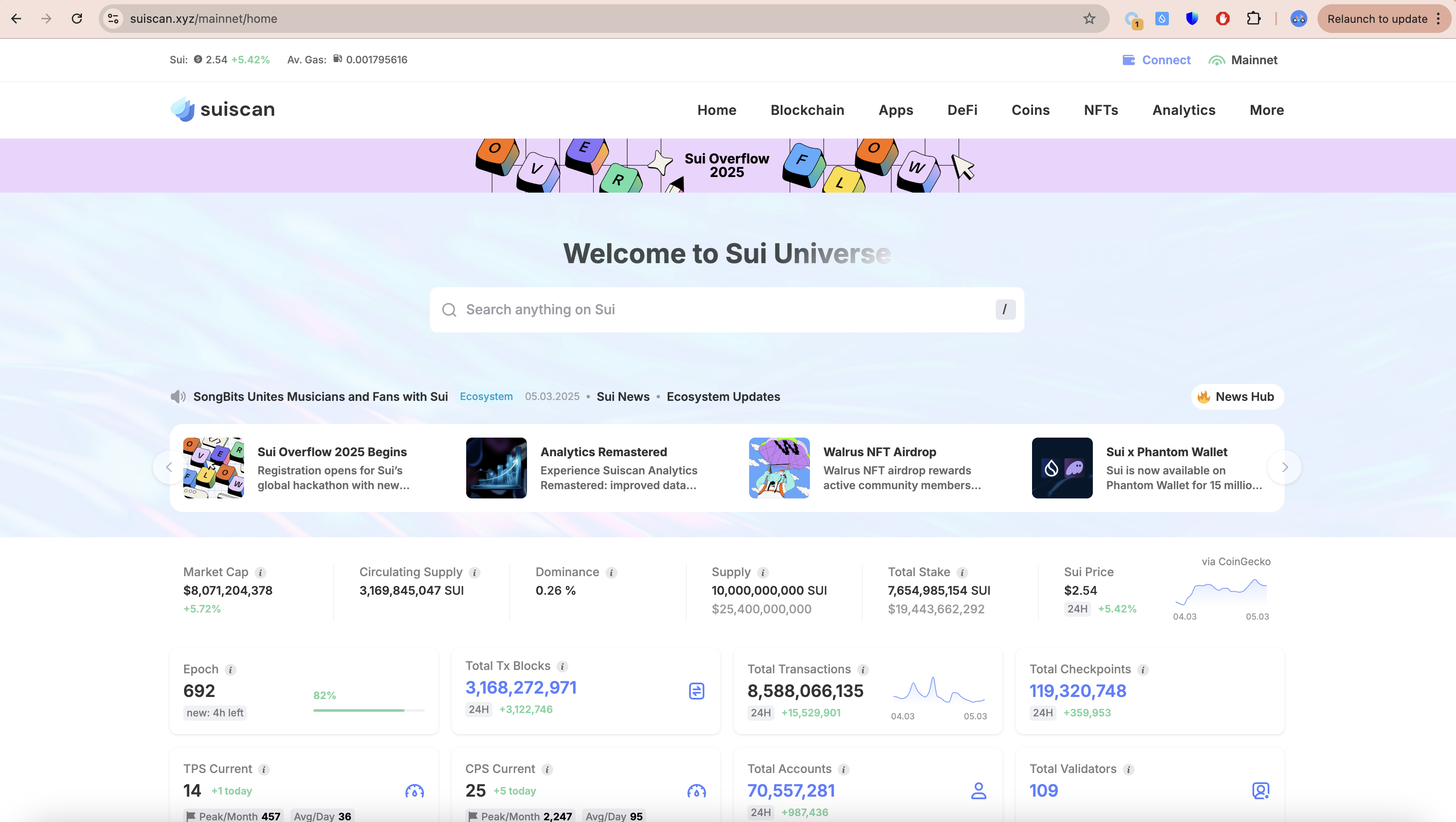This screenshot has width=1456, height=822.
Task: Click the Total Validators badge icon
Action: 1260,791
